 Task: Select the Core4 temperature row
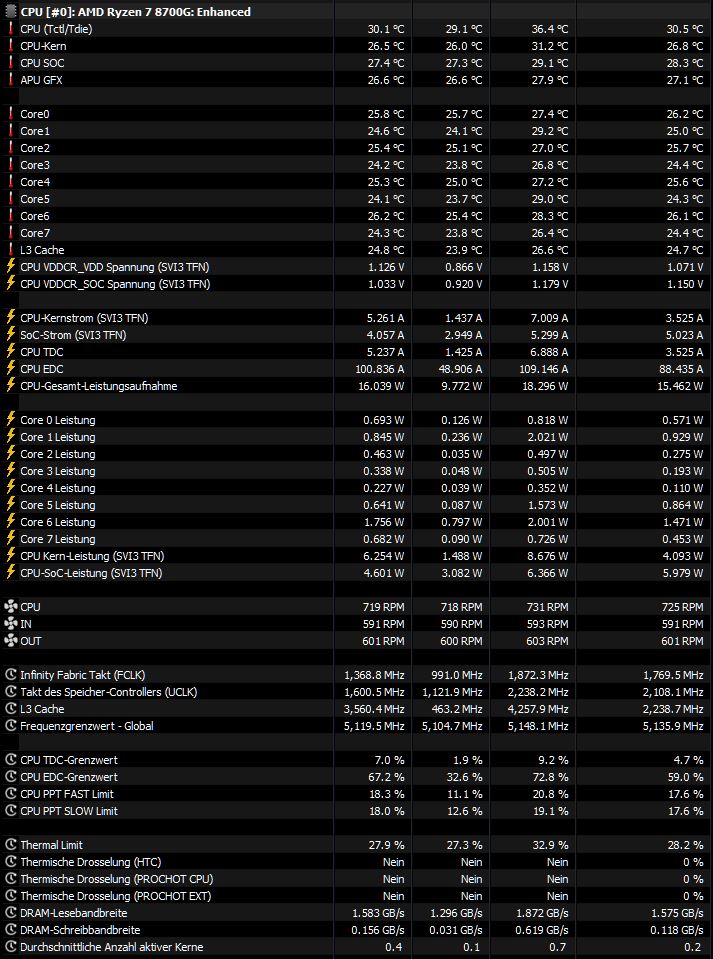coord(356,182)
